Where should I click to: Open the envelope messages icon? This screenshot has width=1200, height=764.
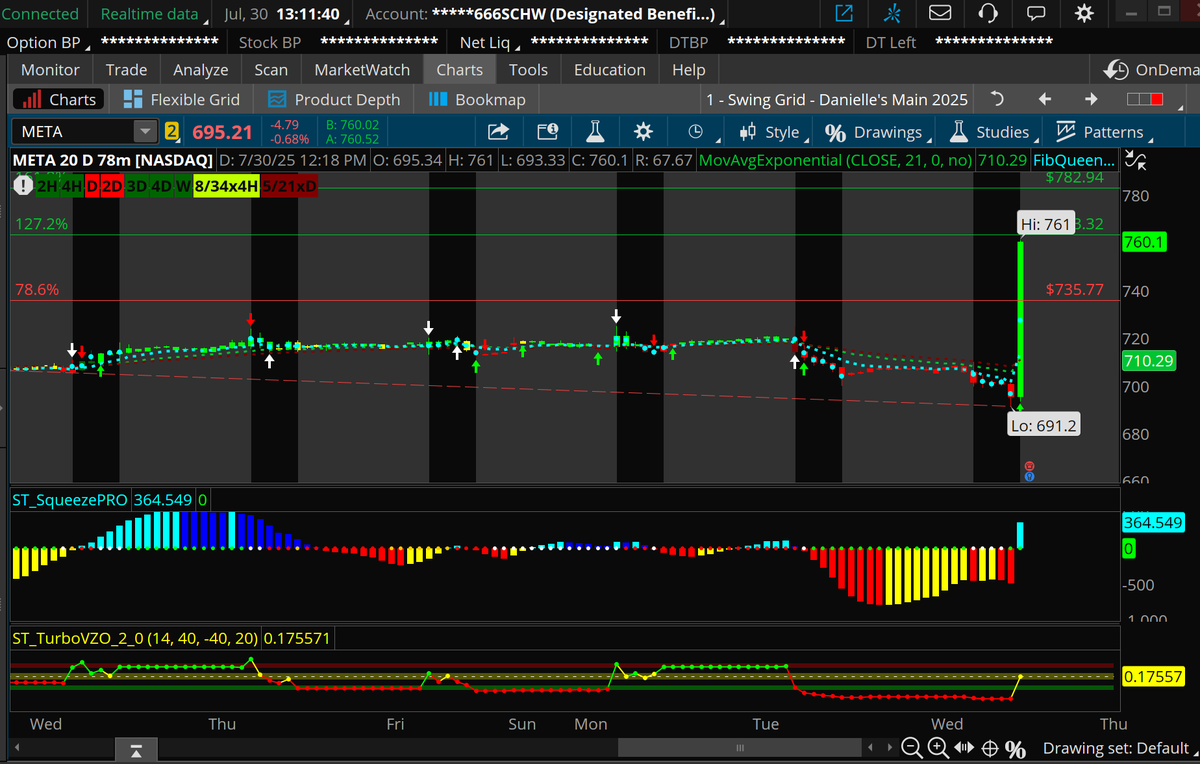[x=939, y=14]
